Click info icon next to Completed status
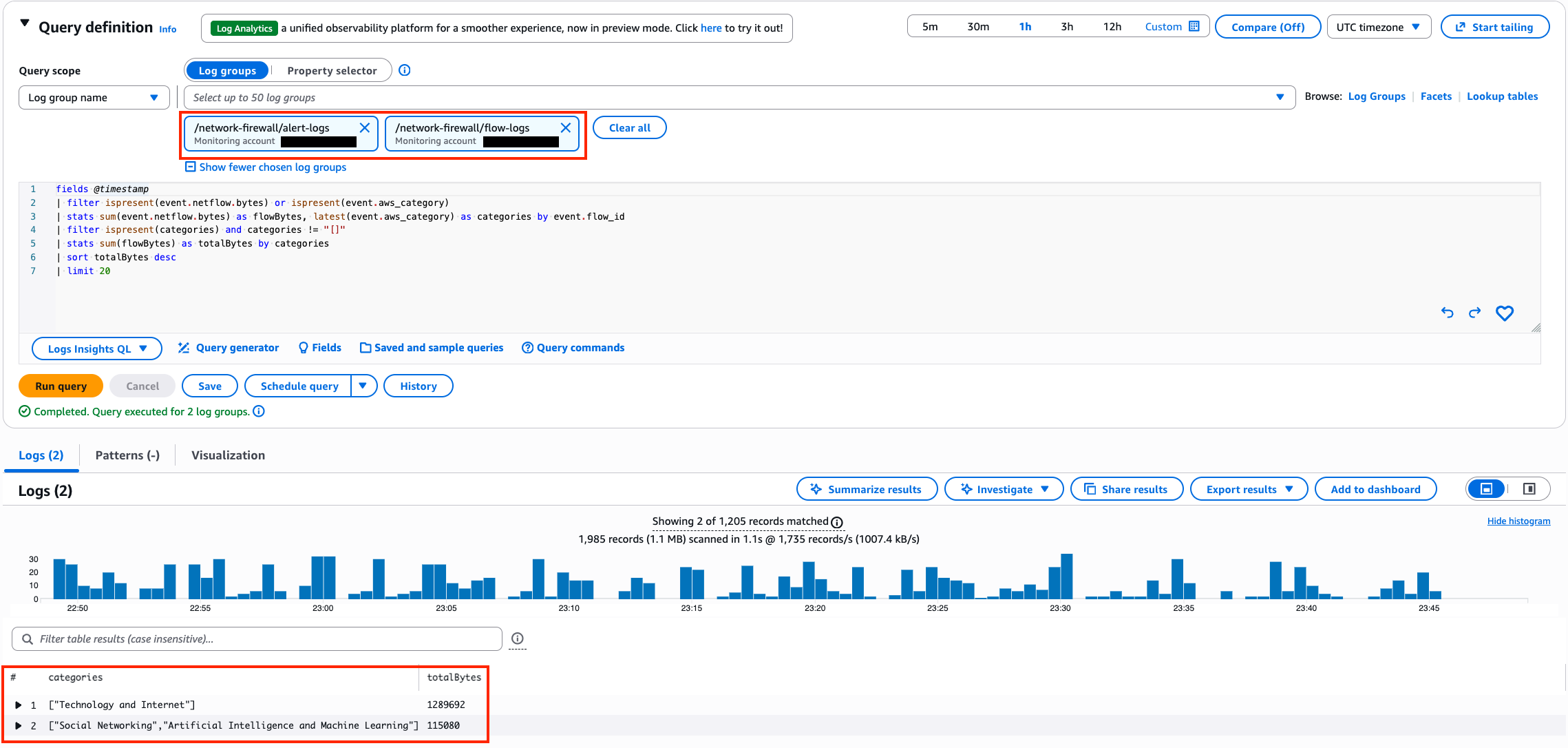Screen dimensions: 1568x748 (x=259, y=411)
